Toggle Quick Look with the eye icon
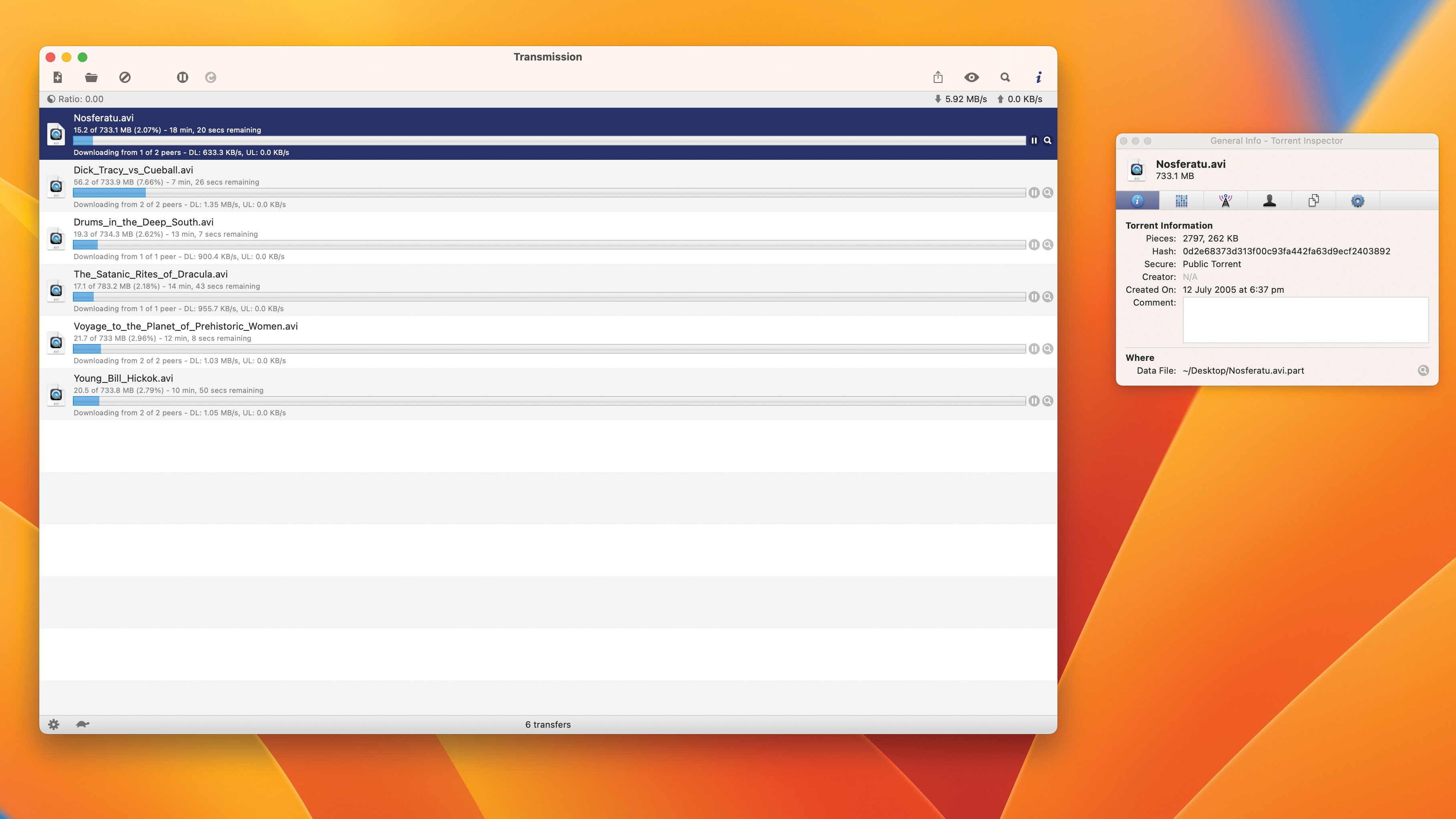The width and height of the screenshot is (1456, 819). coord(972,77)
